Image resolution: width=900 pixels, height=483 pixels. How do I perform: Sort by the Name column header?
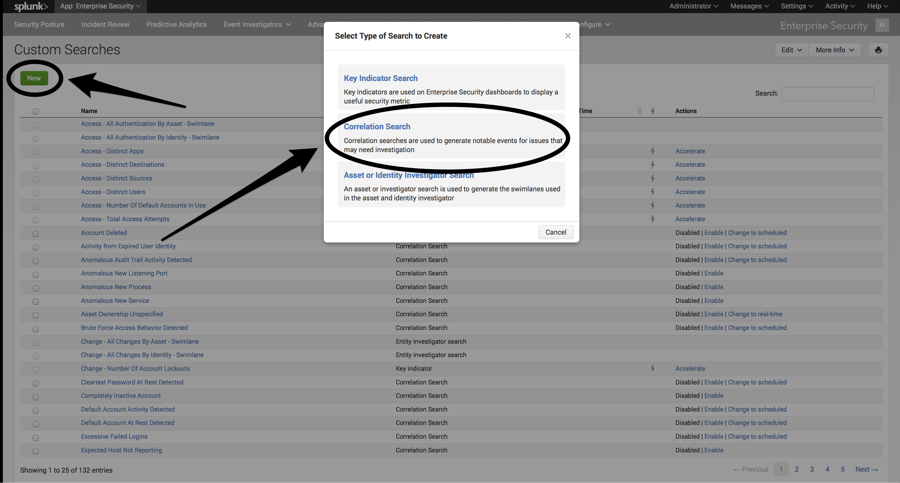pos(89,111)
